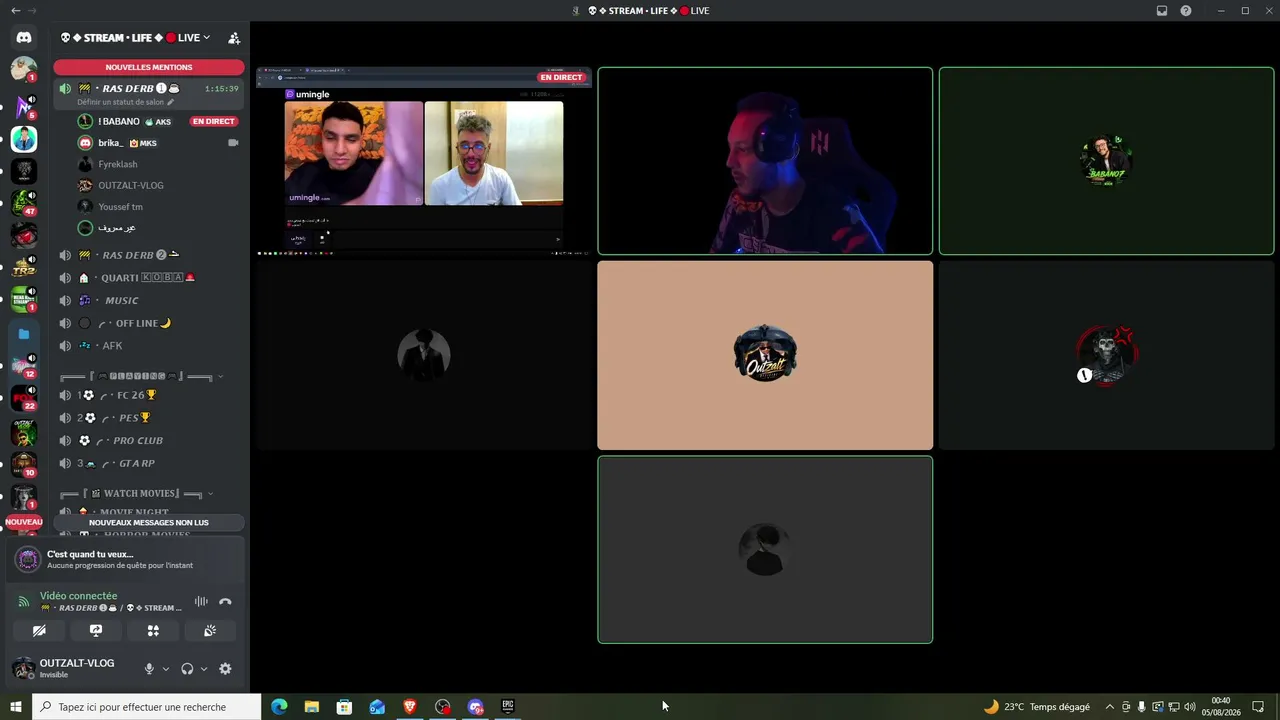Open the green connection signal icon
The width and height of the screenshot is (1280, 720).
[x=24, y=601]
